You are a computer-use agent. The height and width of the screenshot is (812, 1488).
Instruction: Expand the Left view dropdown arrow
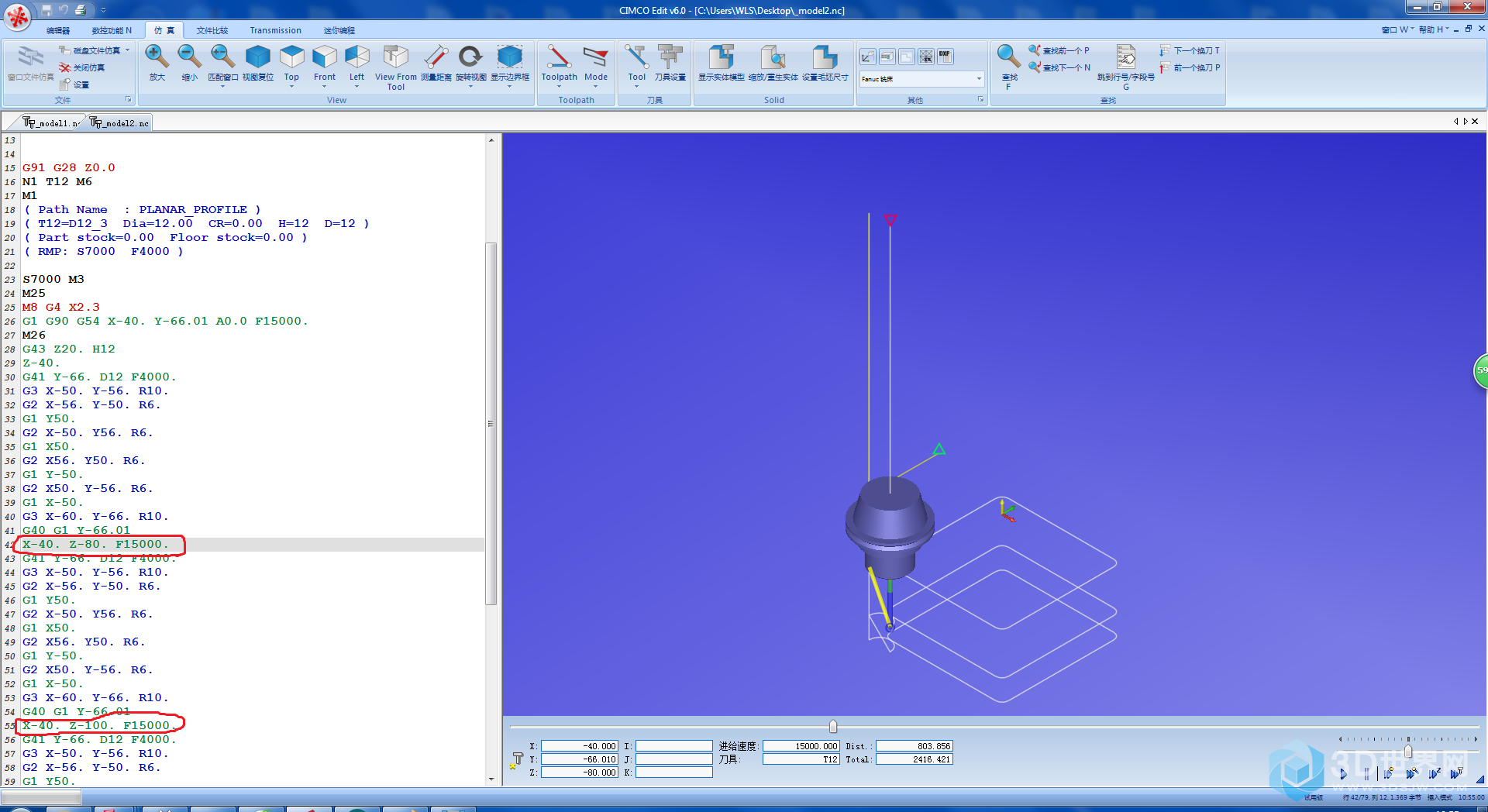tap(357, 86)
